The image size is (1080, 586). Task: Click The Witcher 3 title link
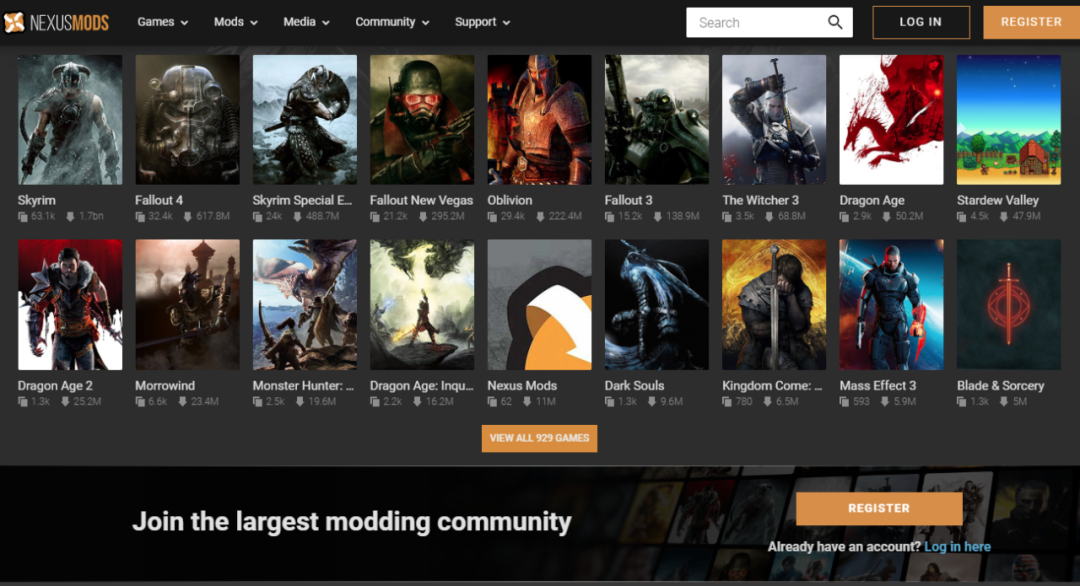pyautogui.click(x=760, y=200)
